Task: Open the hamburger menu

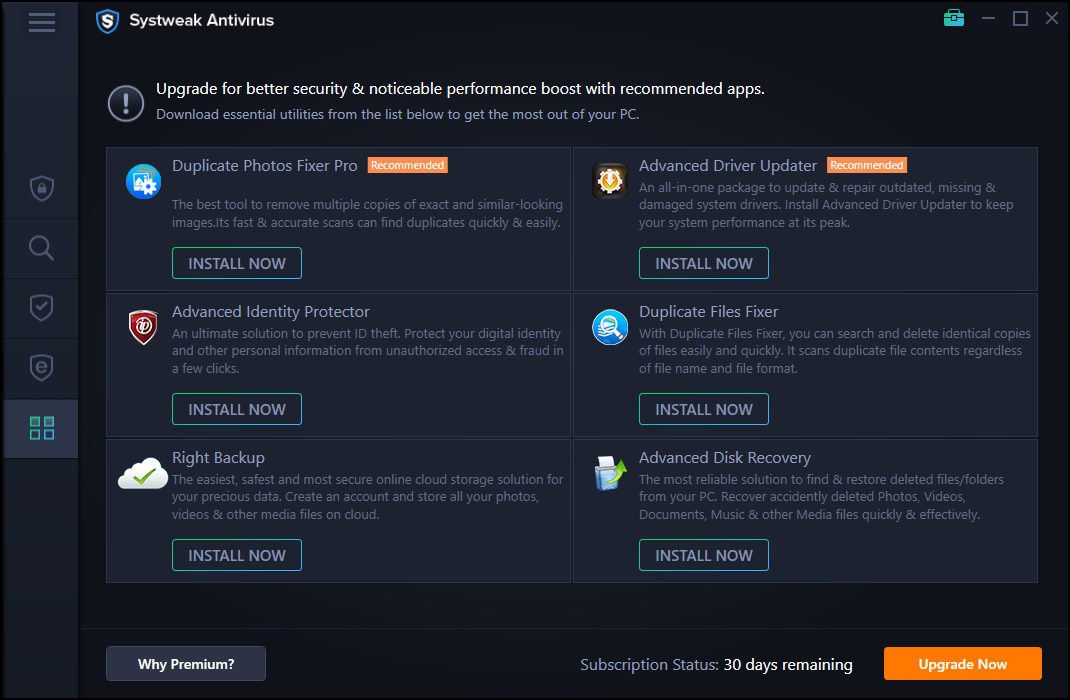Action: point(41,22)
